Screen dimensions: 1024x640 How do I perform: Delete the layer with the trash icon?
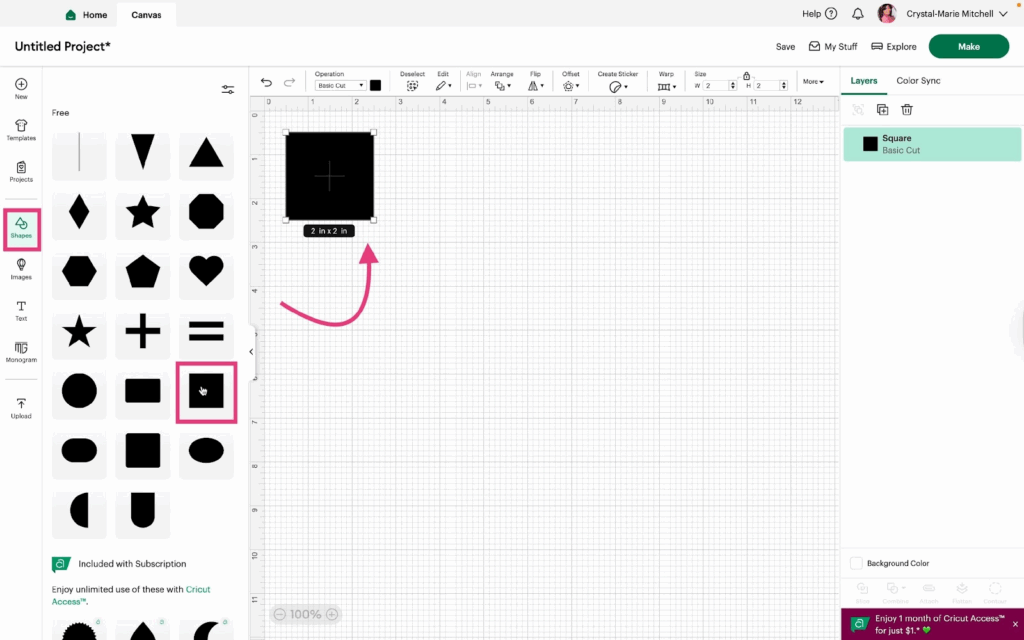pyautogui.click(x=907, y=110)
